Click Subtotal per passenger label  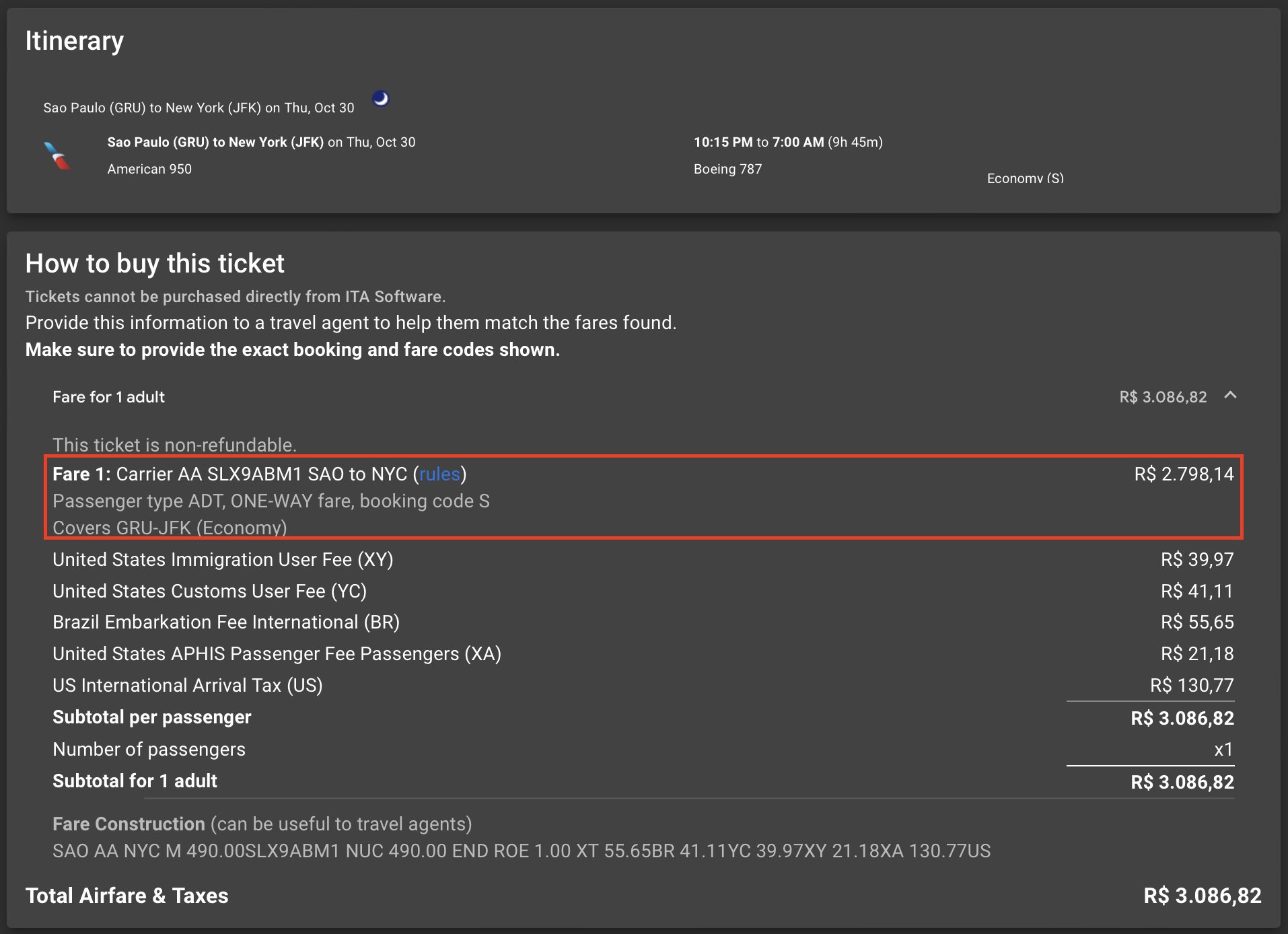coord(151,717)
